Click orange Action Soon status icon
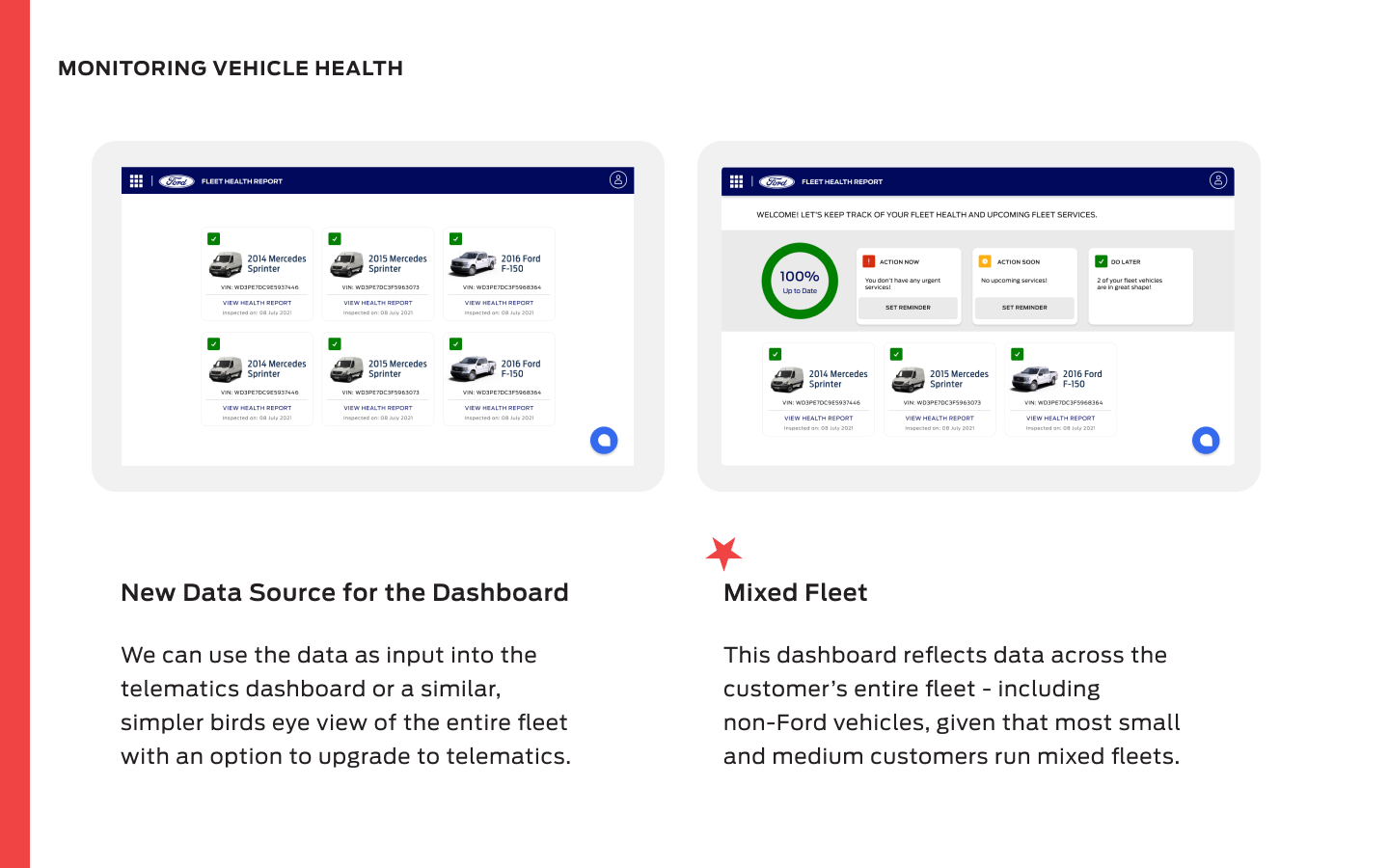Screen dimensions: 1389x868 click(x=985, y=261)
